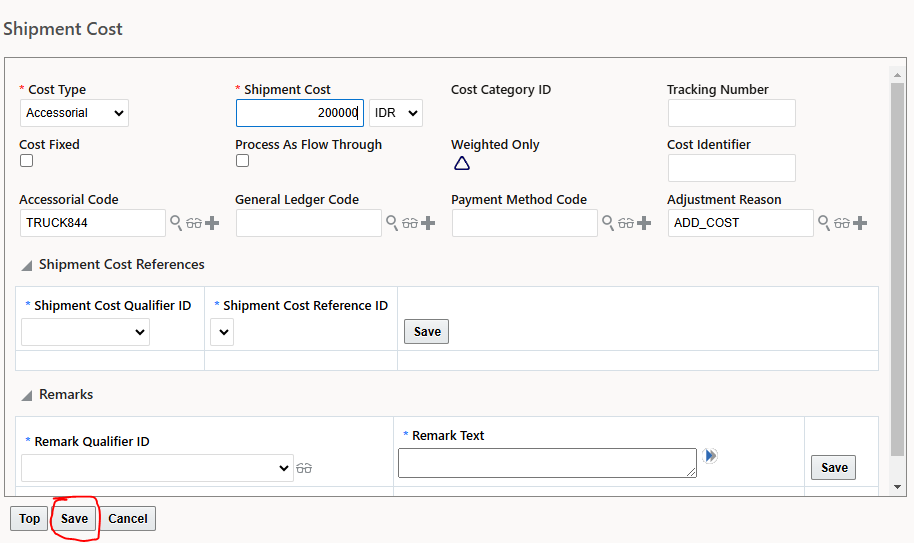View Remark Qualifier ID glasses icon

click(x=304, y=468)
